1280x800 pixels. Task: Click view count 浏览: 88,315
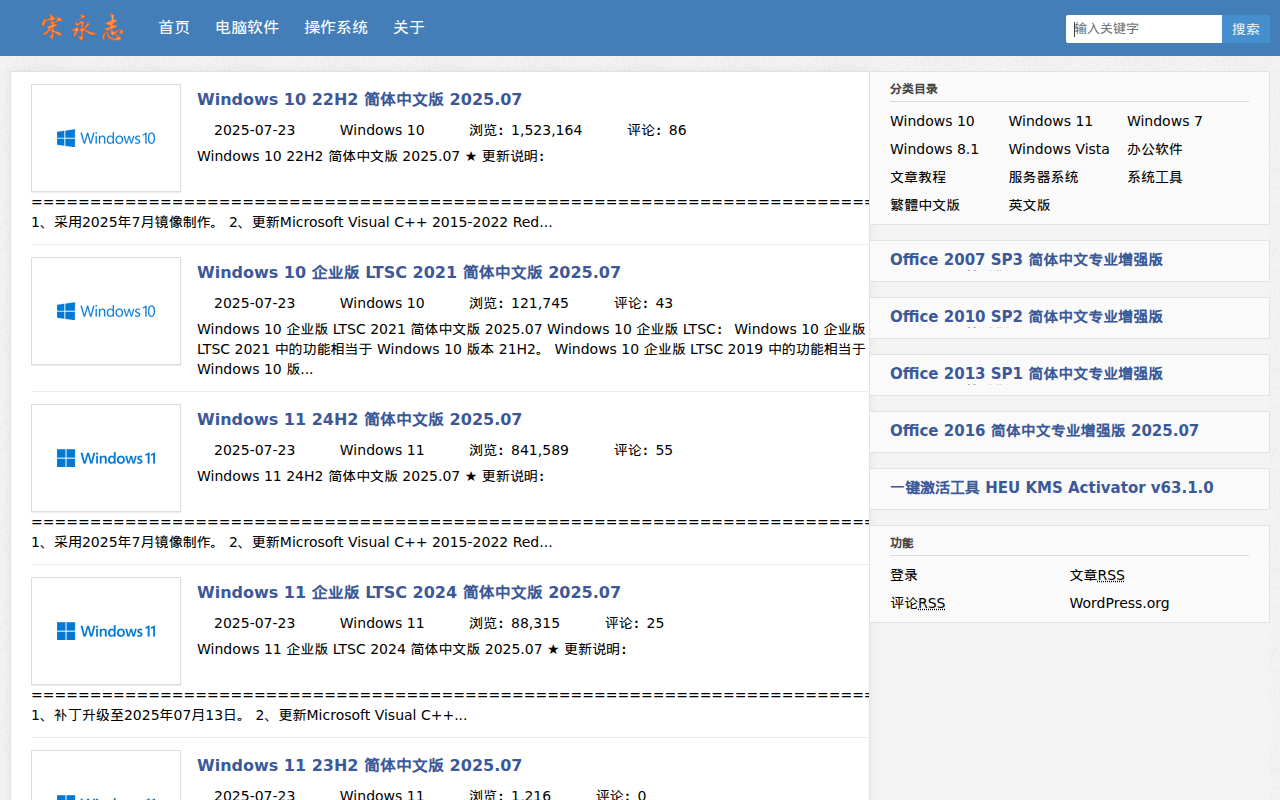(x=515, y=623)
